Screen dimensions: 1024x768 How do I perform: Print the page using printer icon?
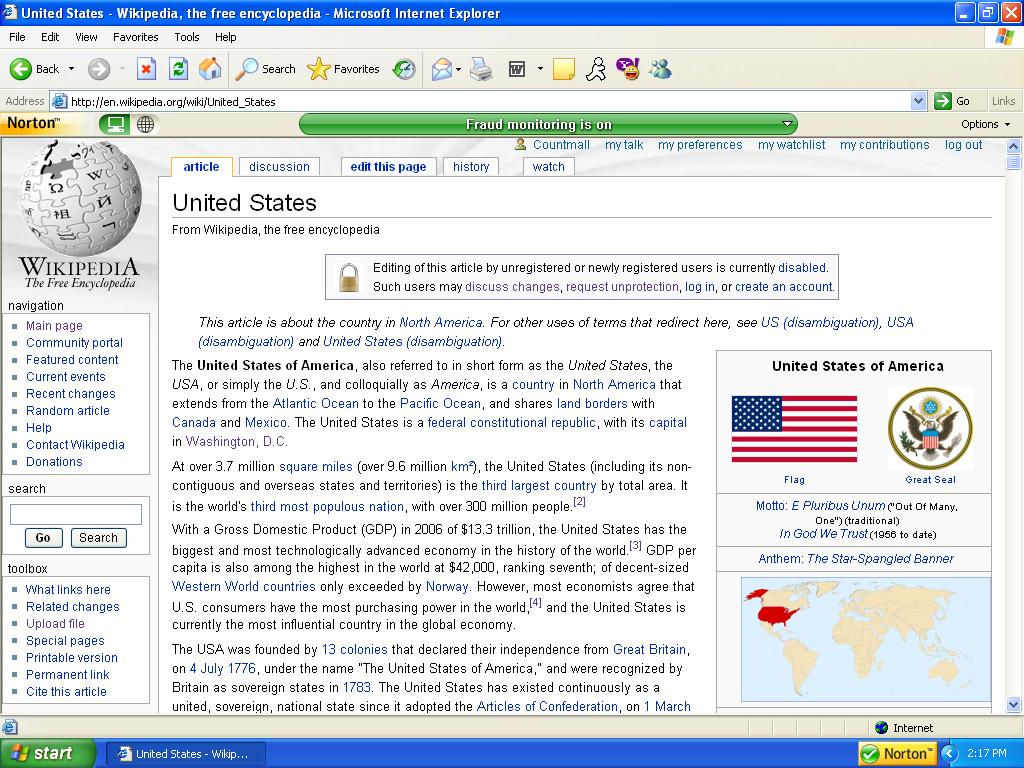click(481, 69)
